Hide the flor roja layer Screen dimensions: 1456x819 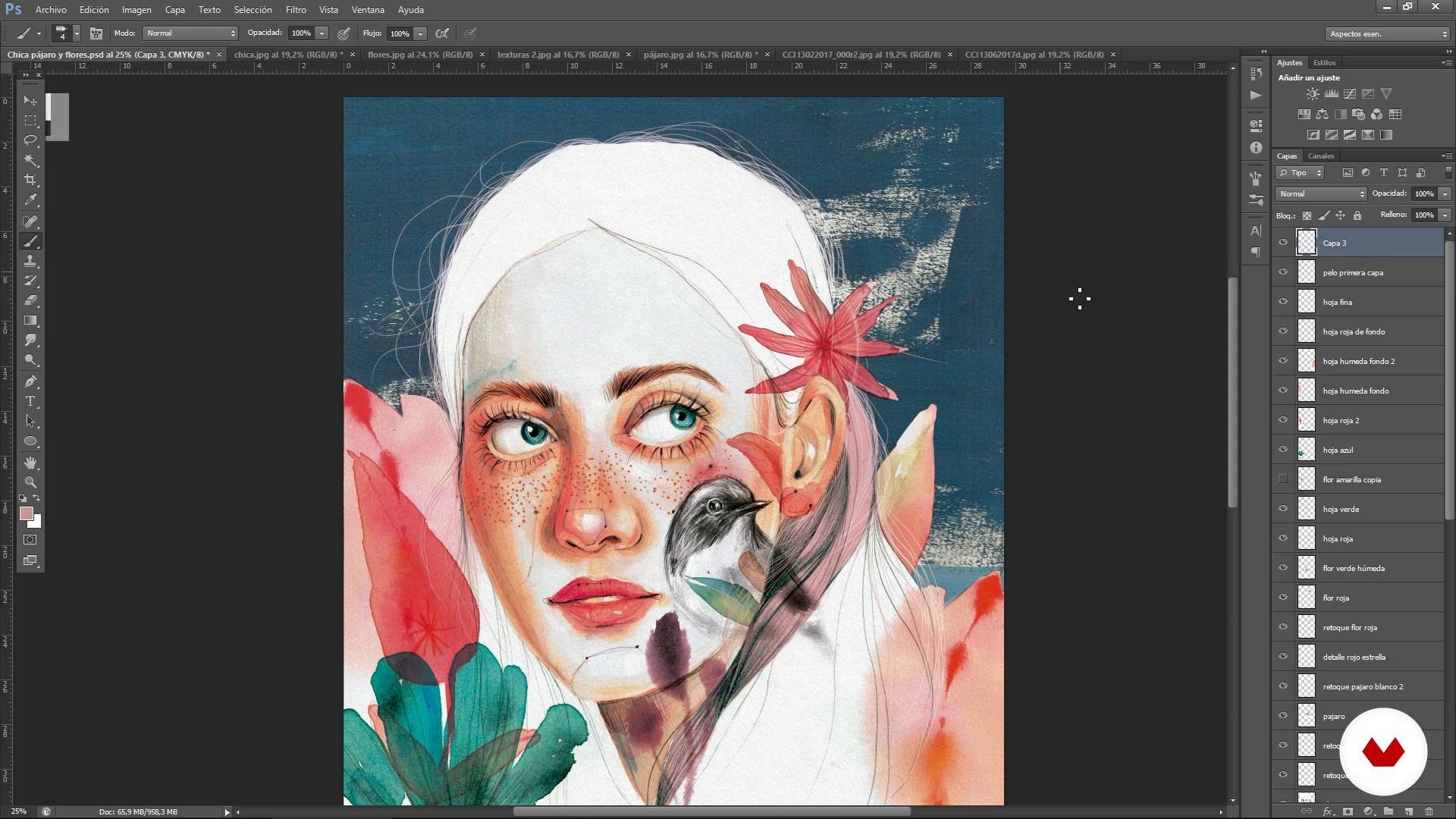tap(1283, 598)
